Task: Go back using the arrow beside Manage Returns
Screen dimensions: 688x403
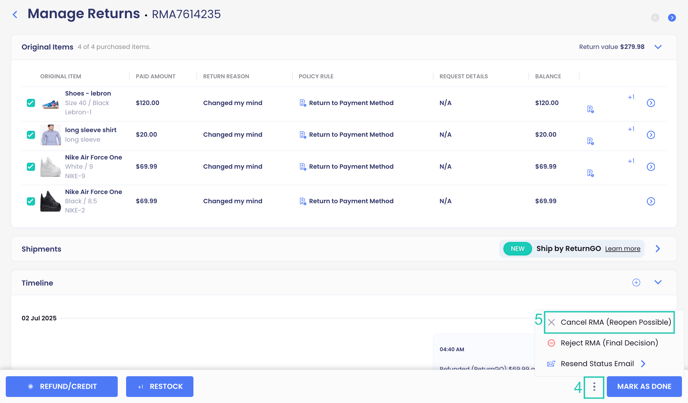Action: click(15, 14)
